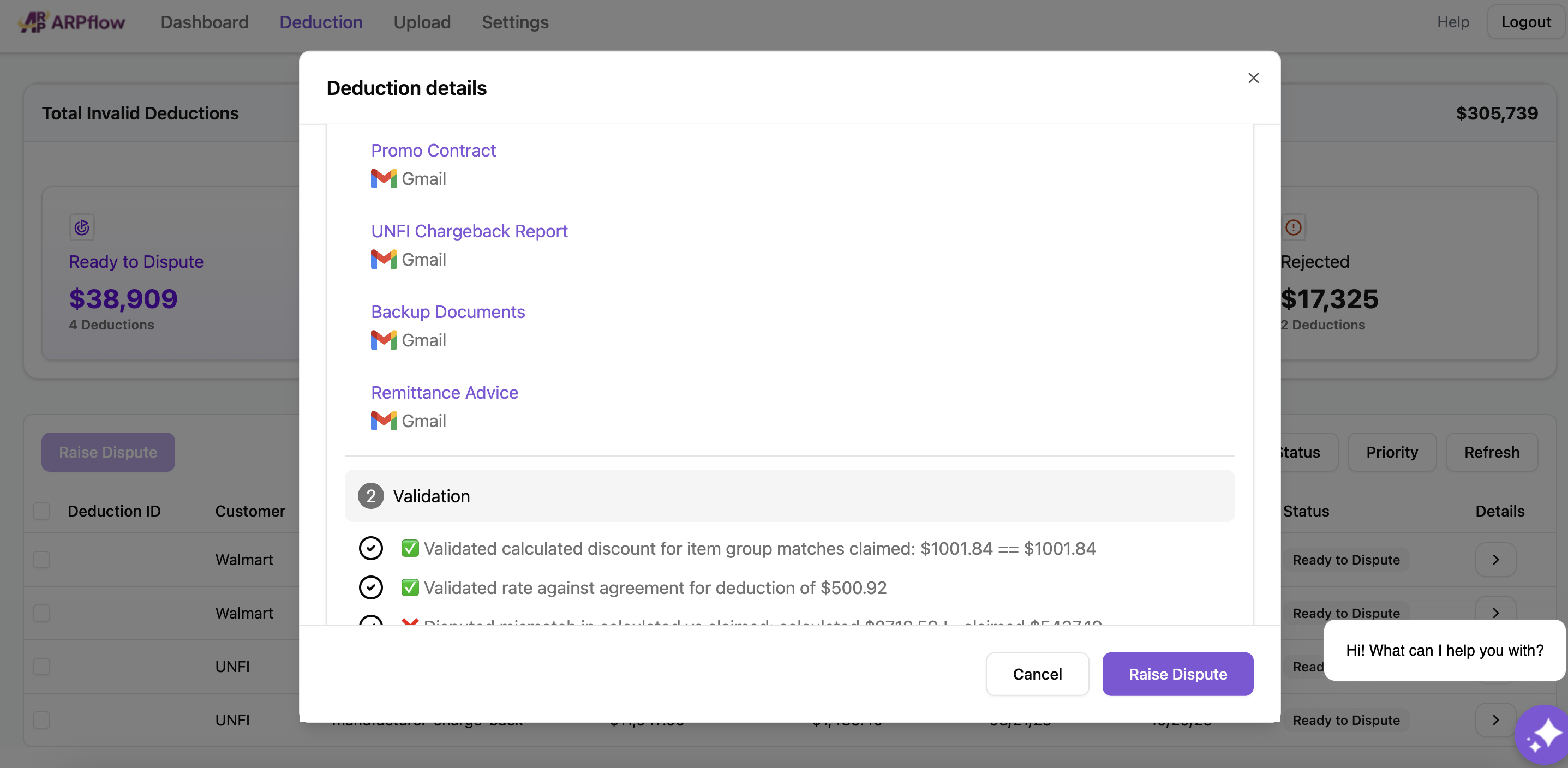This screenshot has width=1568, height=768.
Task: Click the Gmail icon under Promo Contract
Action: [384, 178]
